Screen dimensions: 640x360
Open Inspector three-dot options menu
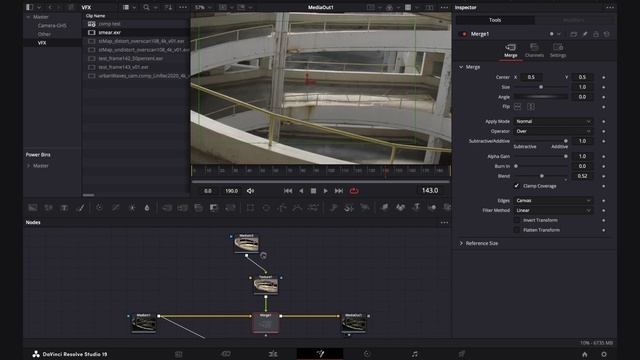[x=610, y=7]
